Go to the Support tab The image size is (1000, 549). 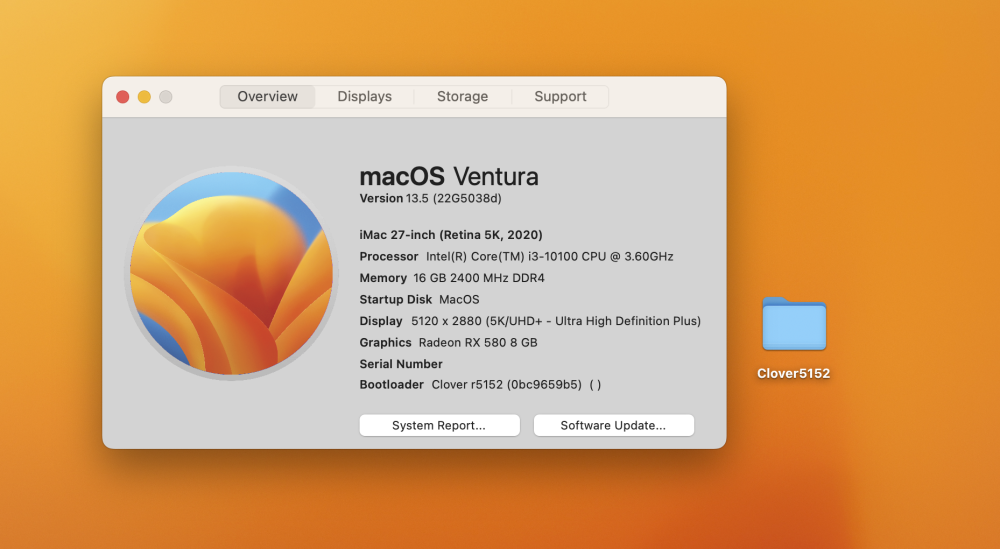coord(560,97)
